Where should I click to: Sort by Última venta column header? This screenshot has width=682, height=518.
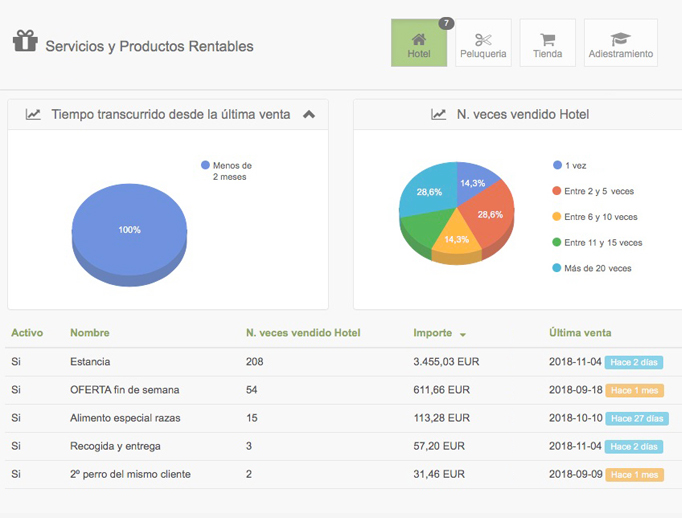pyautogui.click(x=580, y=333)
